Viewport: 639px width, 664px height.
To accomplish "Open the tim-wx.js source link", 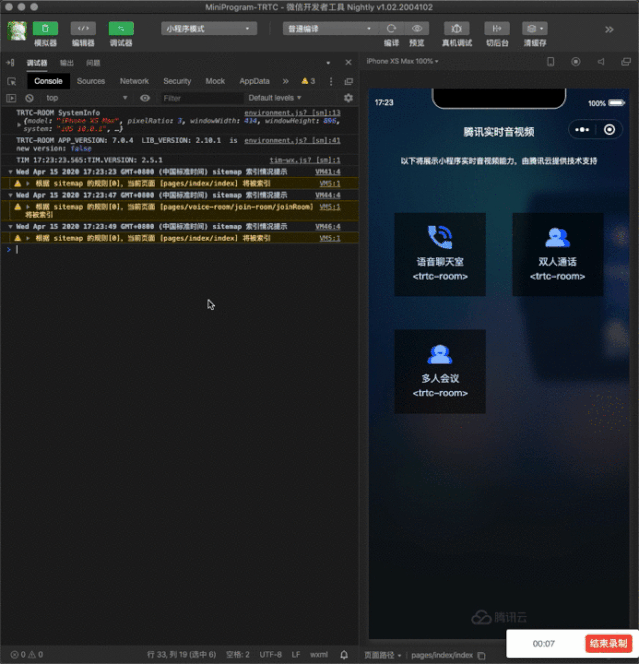I will click(305, 160).
